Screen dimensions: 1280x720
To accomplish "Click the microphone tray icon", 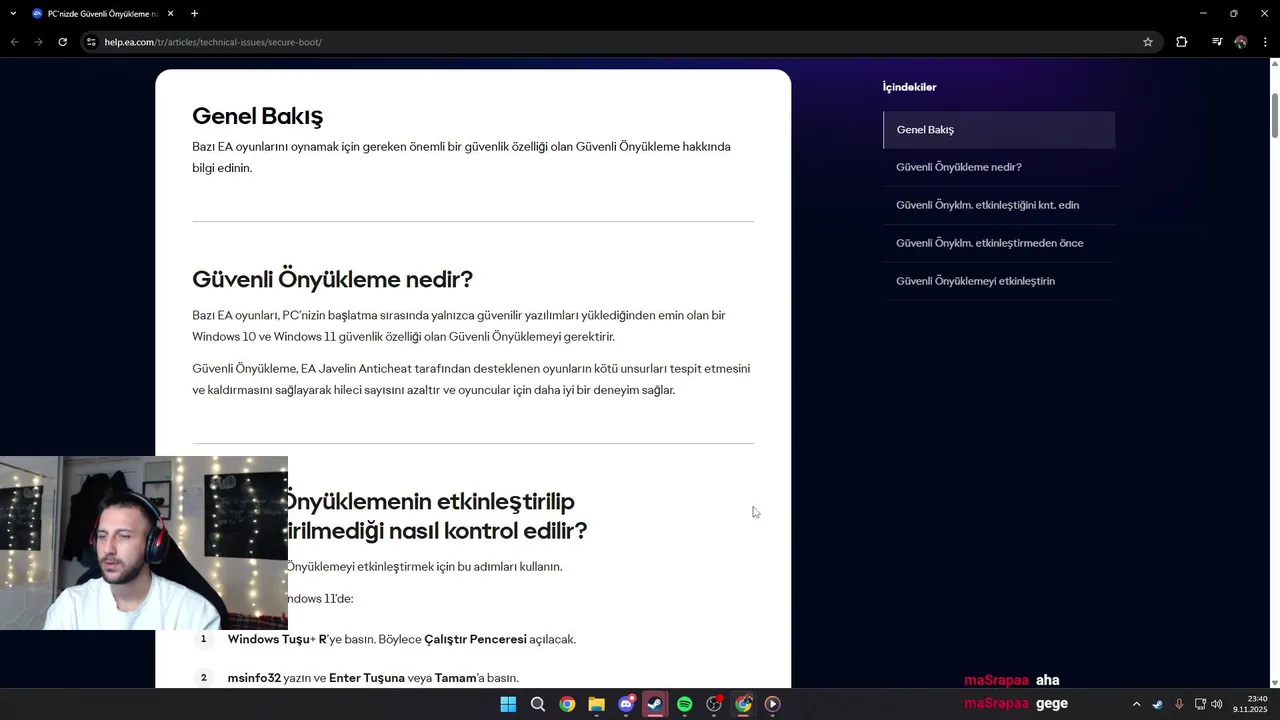I will [1179, 704].
